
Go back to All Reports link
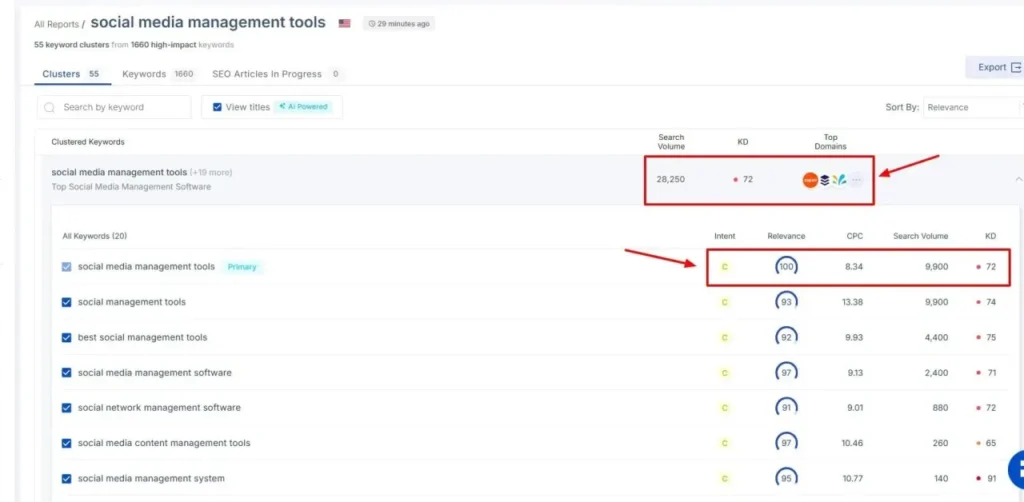point(58,24)
